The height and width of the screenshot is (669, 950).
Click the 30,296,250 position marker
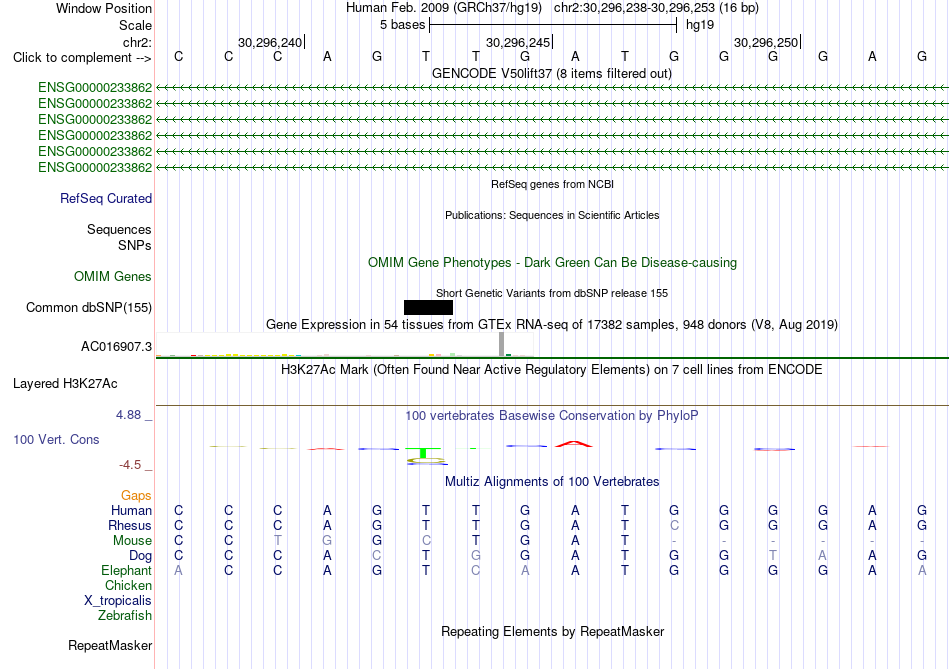click(x=767, y=42)
